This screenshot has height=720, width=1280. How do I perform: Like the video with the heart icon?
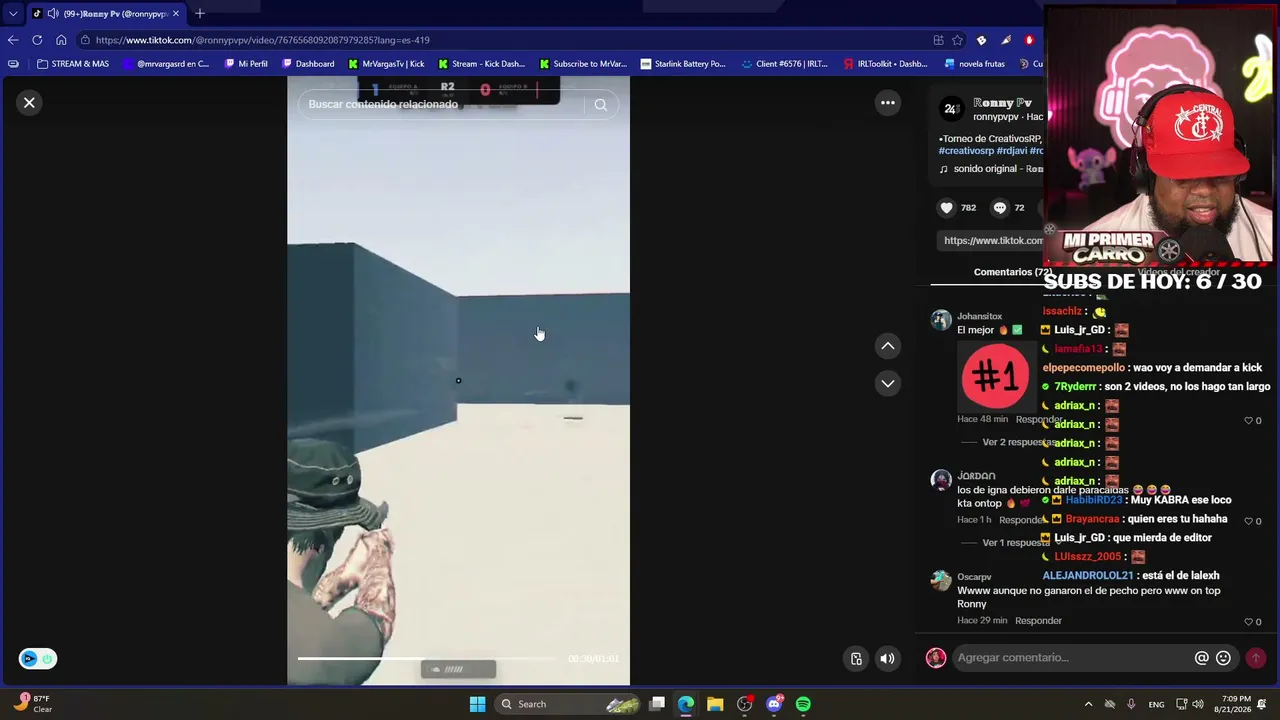click(946, 208)
